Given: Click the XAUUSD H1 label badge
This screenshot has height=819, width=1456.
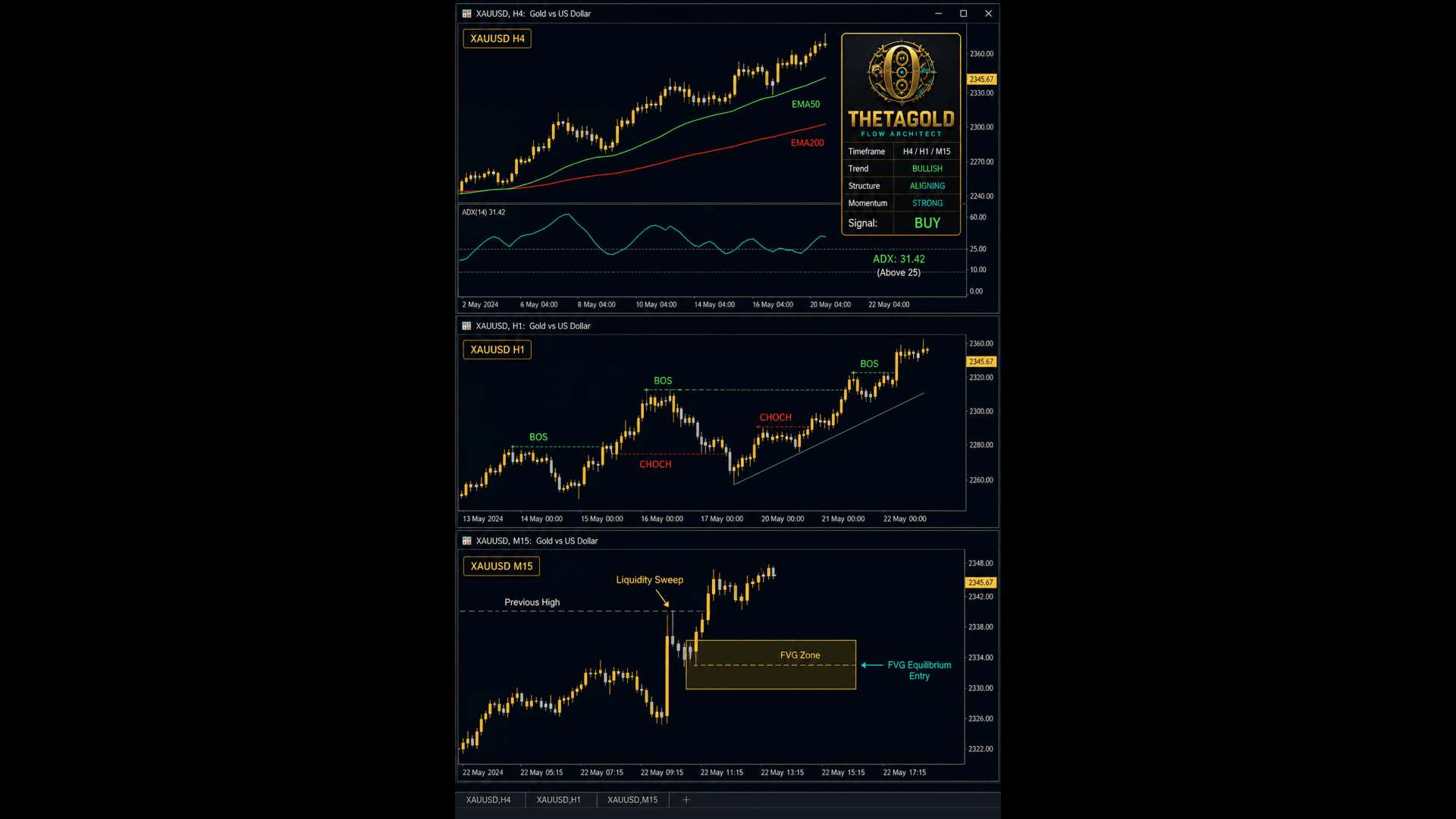Looking at the screenshot, I should tap(497, 350).
